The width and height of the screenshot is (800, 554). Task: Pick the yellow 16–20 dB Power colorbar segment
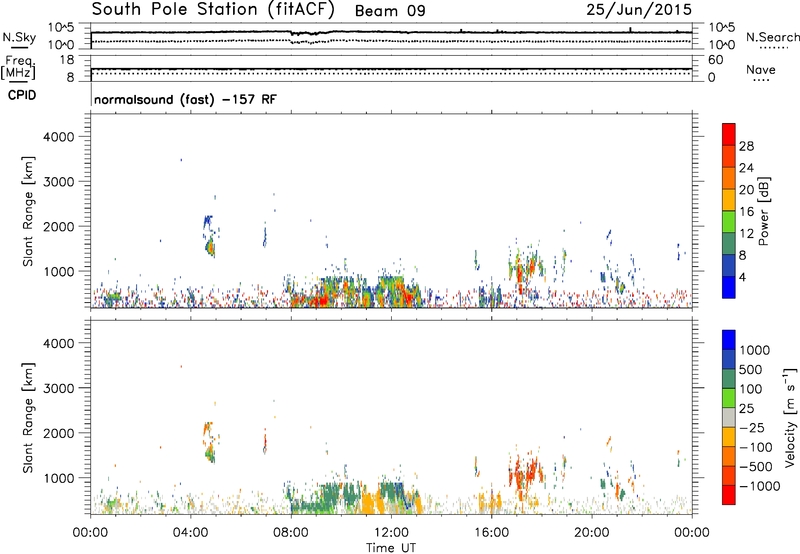[x=729, y=200]
